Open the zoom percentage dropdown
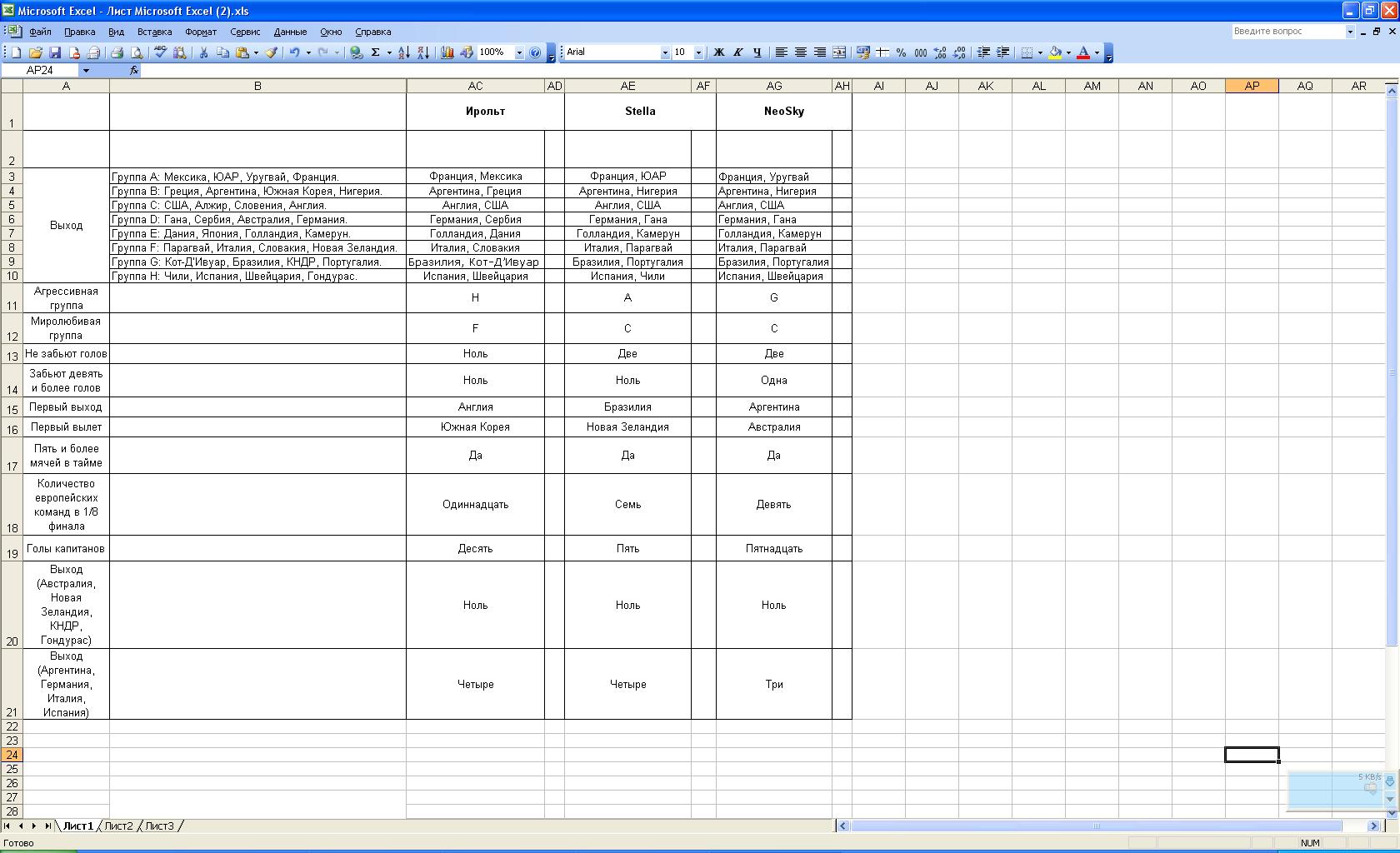Image resolution: width=1400 pixels, height=853 pixels. [x=519, y=52]
